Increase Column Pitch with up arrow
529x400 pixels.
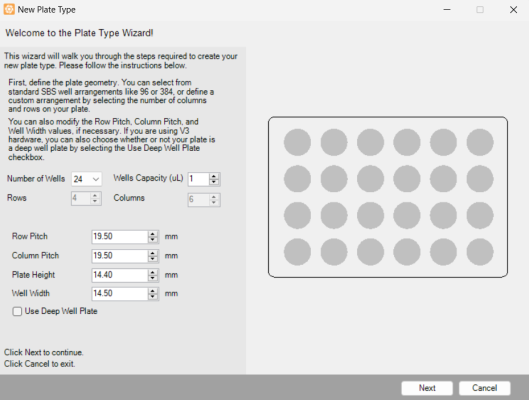[153, 253]
